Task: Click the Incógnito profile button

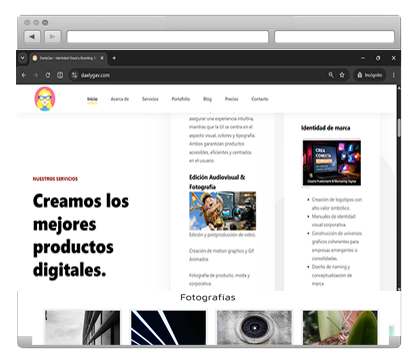Action: click(369, 75)
